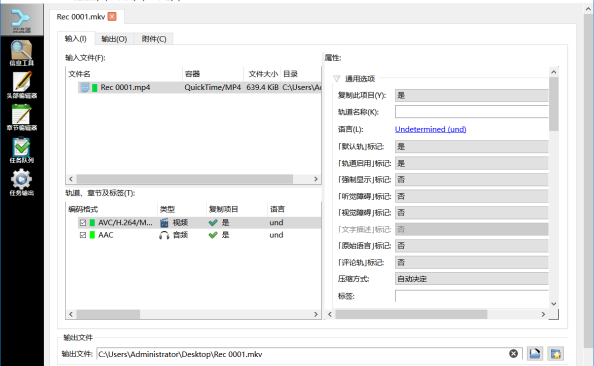The width and height of the screenshot is (594, 366).
Task: Open the 听觉障碍 flag dropdown
Action: coord(472,196)
